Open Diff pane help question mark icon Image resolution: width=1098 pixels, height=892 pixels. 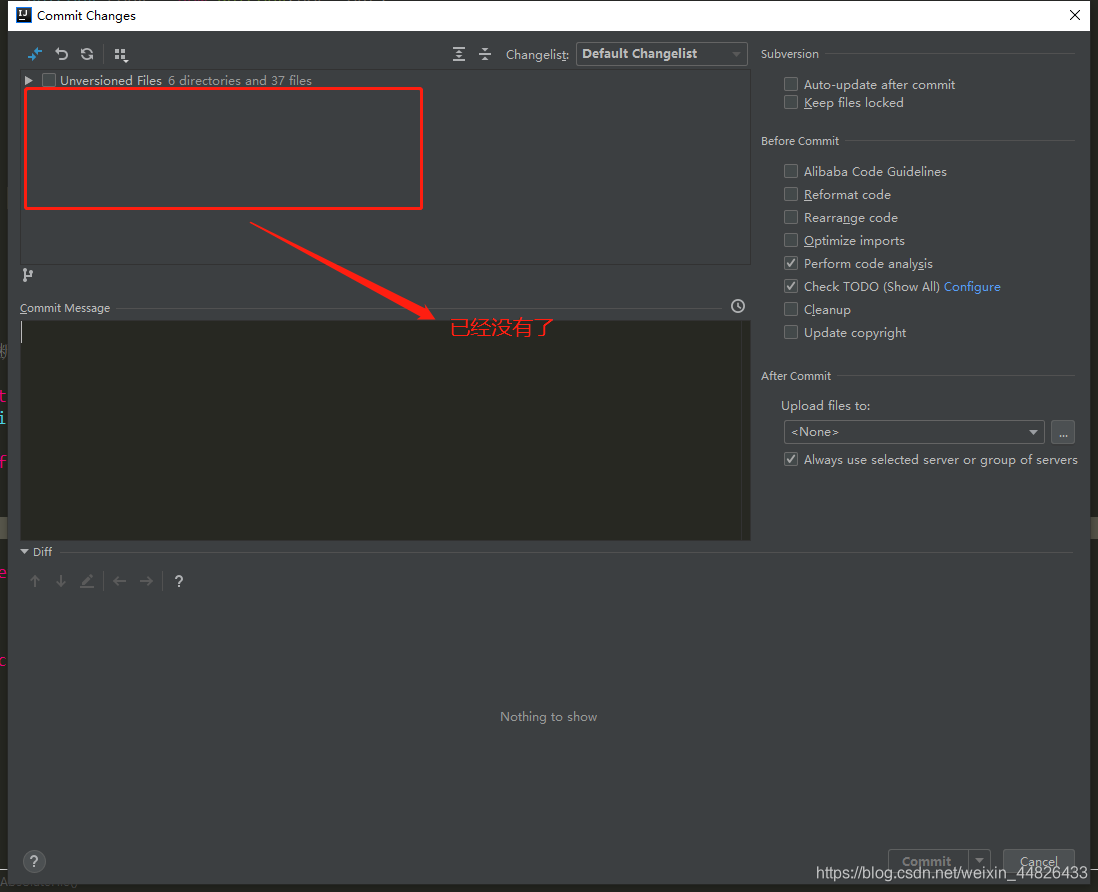coord(178,580)
